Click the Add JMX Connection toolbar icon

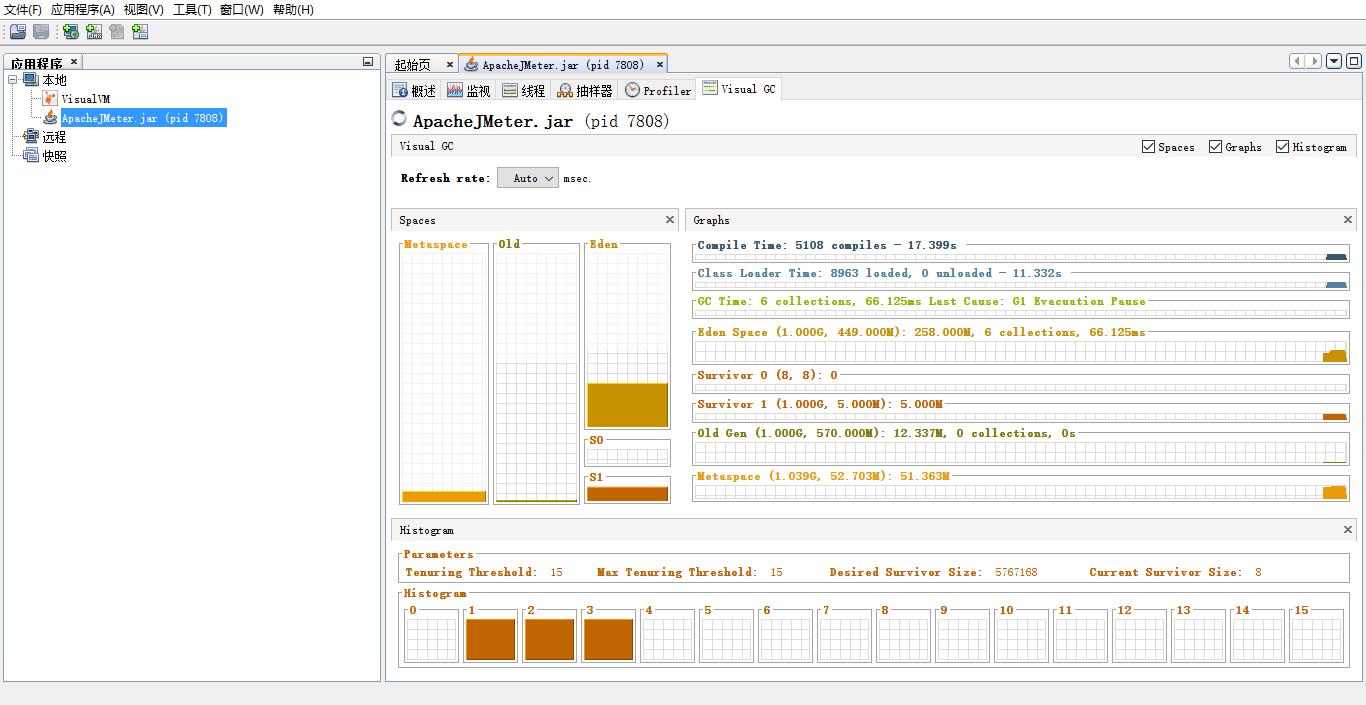(94, 32)
